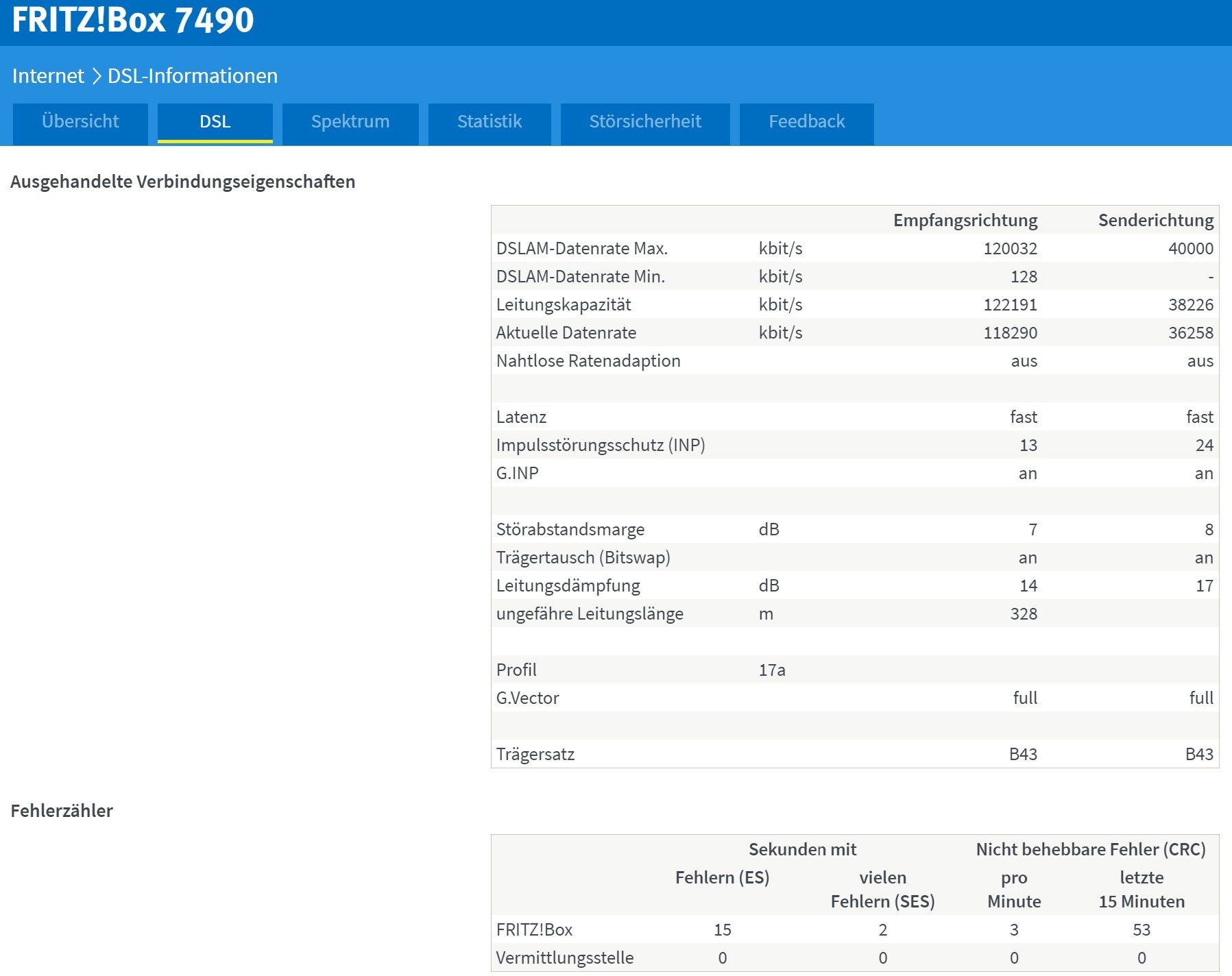Viewport: 1232px width, 976px height.
Task: Open the Spektrum tab
Action: (350, 122)
